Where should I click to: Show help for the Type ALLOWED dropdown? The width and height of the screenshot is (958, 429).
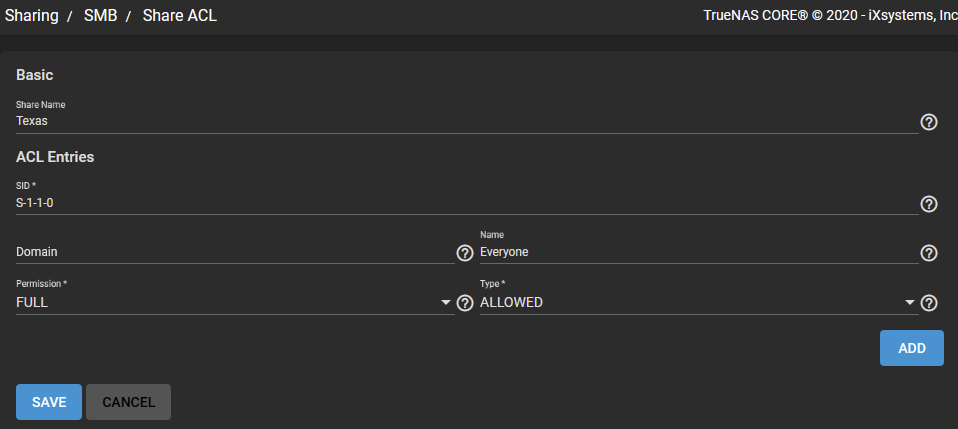click(929, 303)
